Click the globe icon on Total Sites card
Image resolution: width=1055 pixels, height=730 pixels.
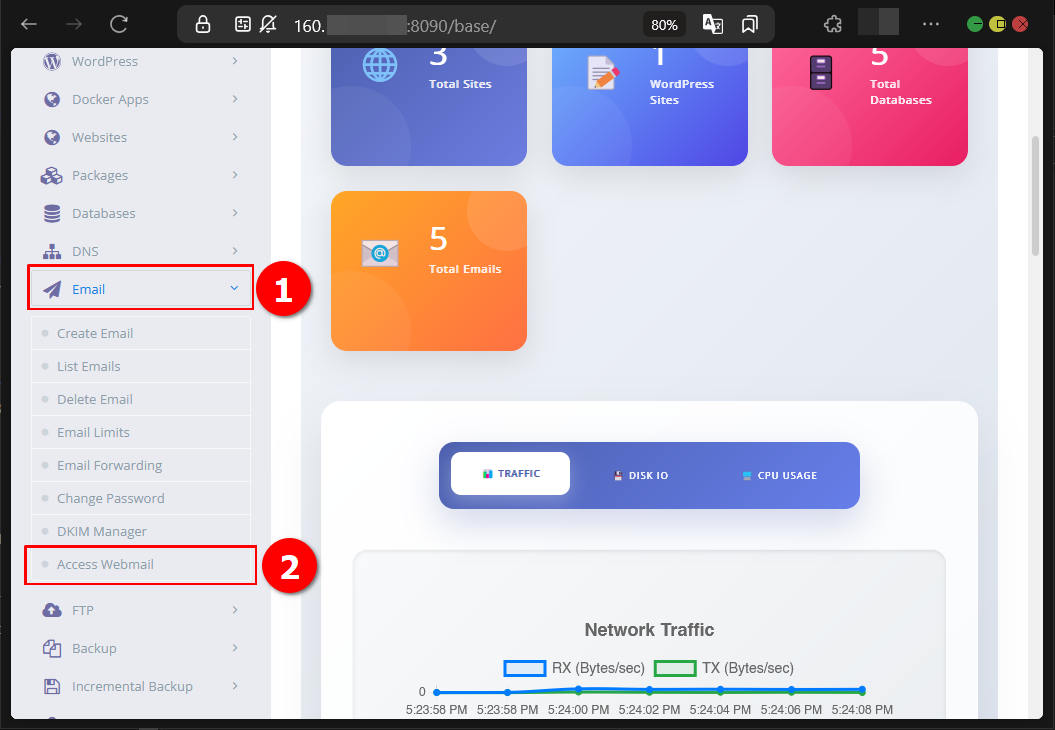(380, 65)
